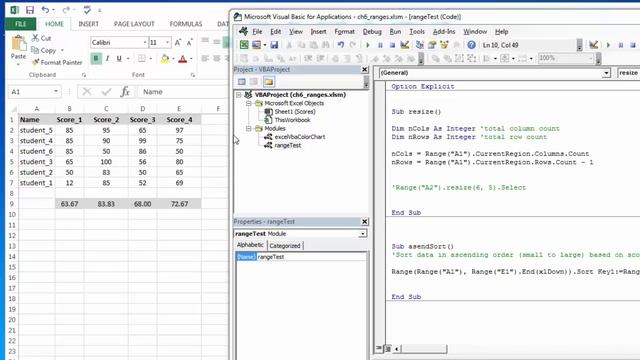
Task: Click Excel Fill Color bucket
Action: point(164,59)
